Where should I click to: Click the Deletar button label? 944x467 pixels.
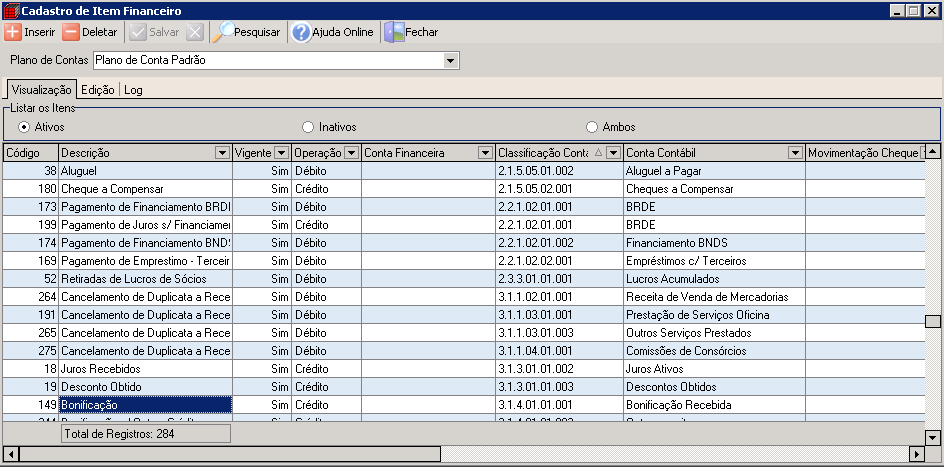(99, 32)
